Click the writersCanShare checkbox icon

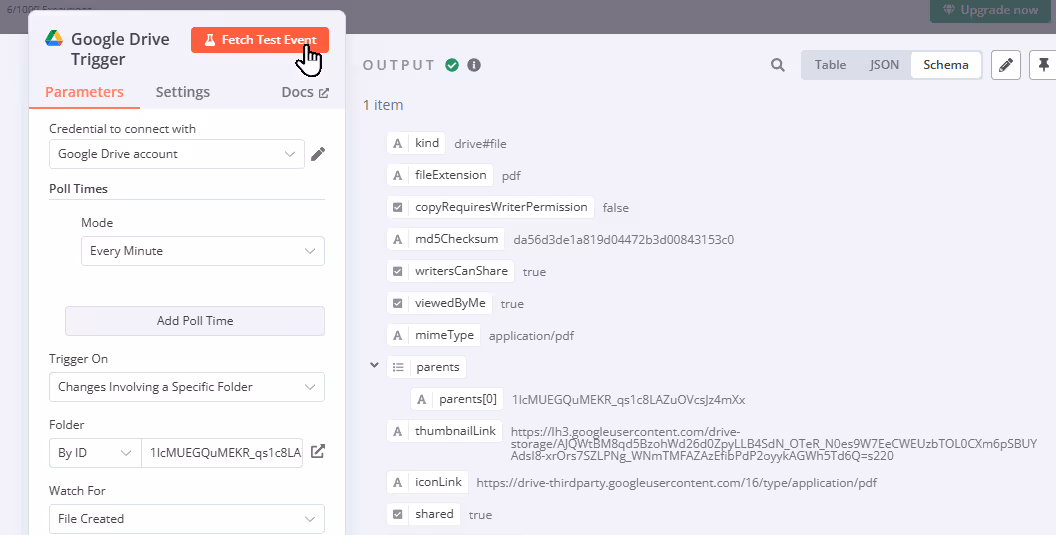click(x=397, y=271)
